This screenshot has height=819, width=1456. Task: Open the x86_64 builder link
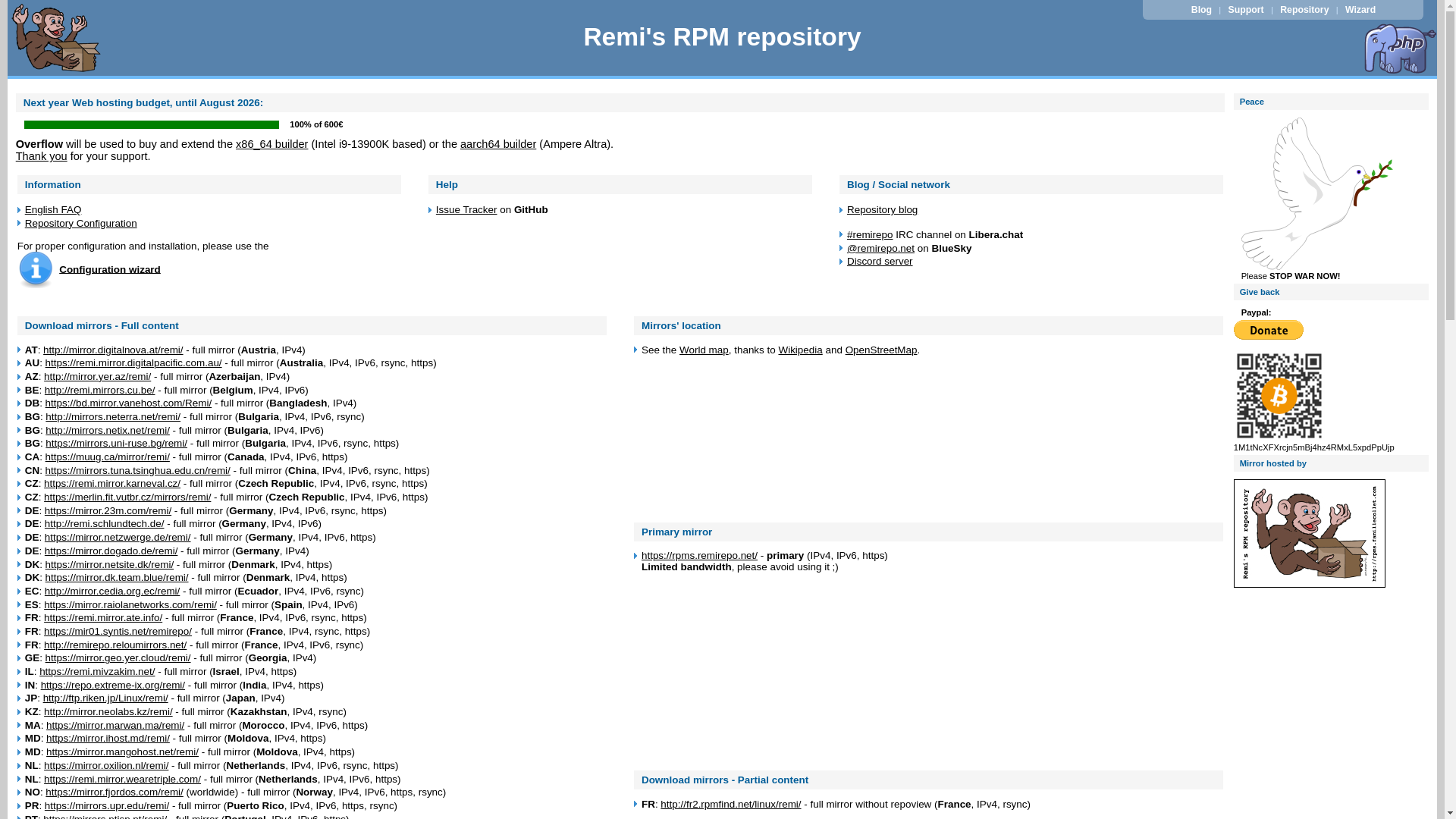(x=271, y=144)
